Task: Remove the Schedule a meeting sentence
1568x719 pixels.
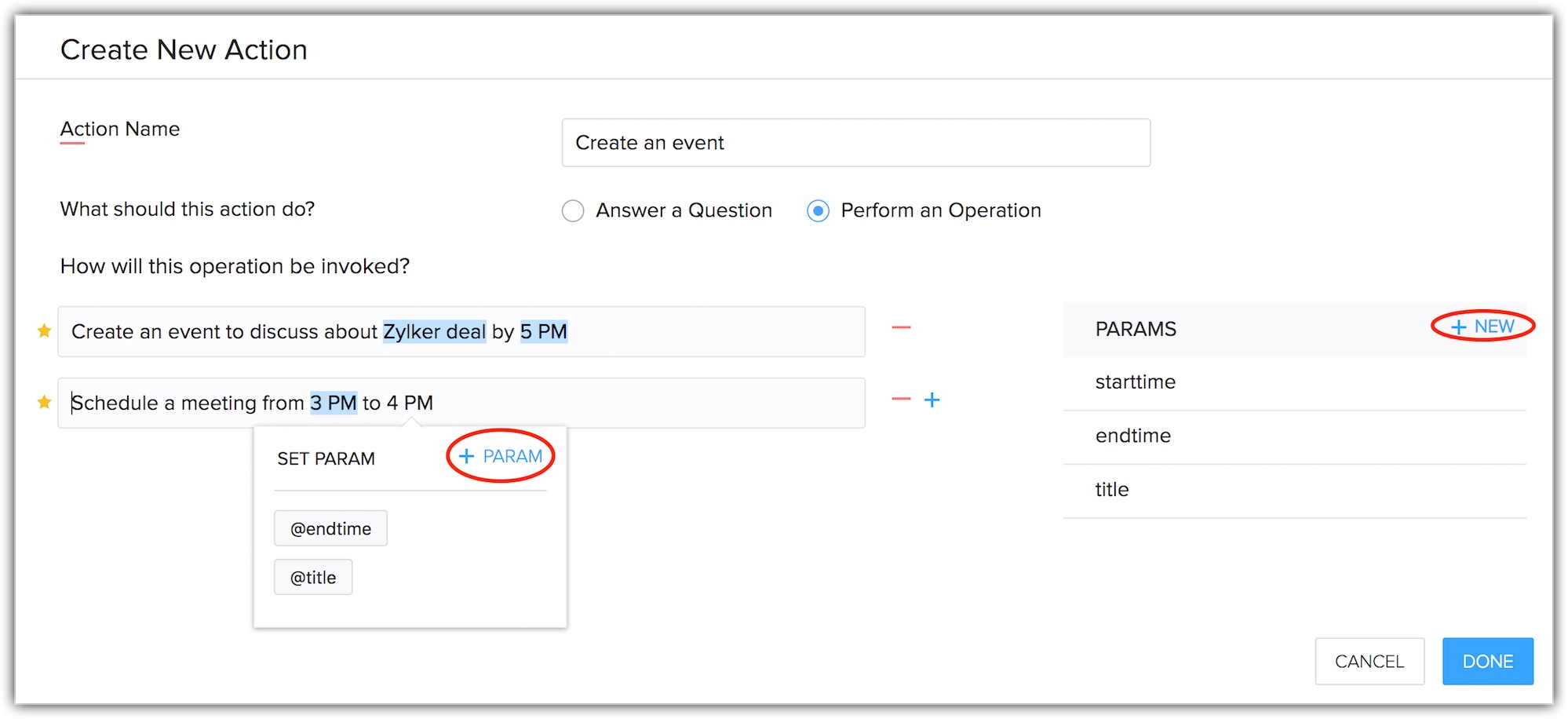Action: [x=901, y=400]
